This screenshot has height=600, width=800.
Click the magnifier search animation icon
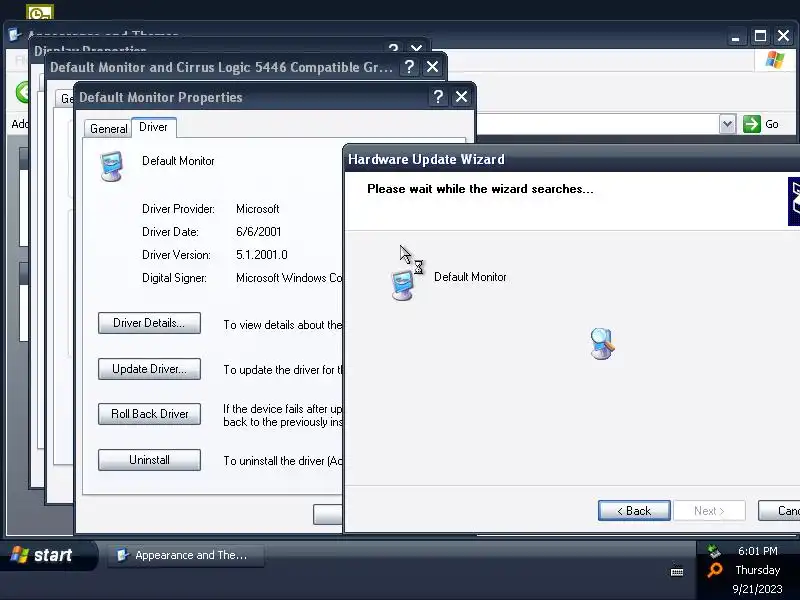click(x=603, y=344)
